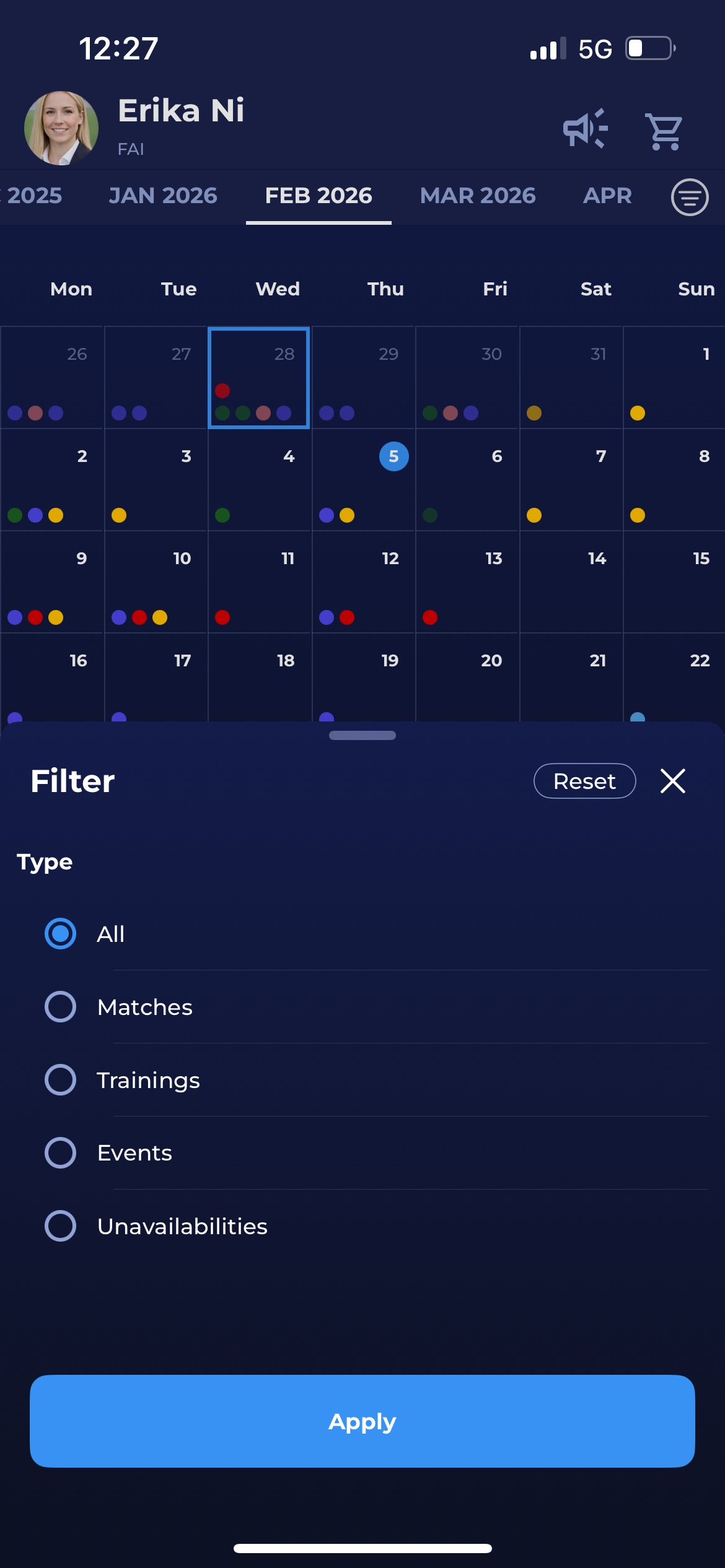Go to the APR month tab
The height and width of the screenshot is (1568, 725).
tap(607, 196)
